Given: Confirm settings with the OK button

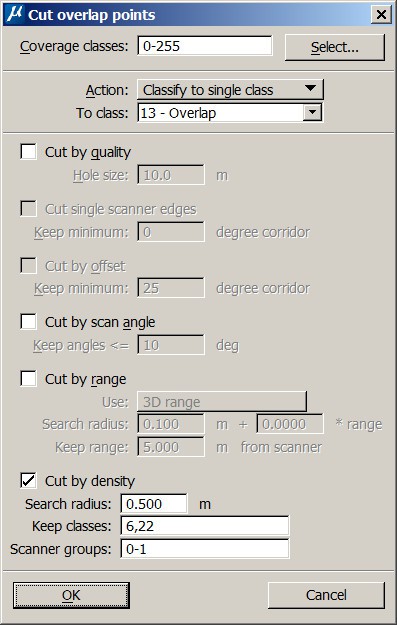Looking at the screenshot, I should [71, 595].
